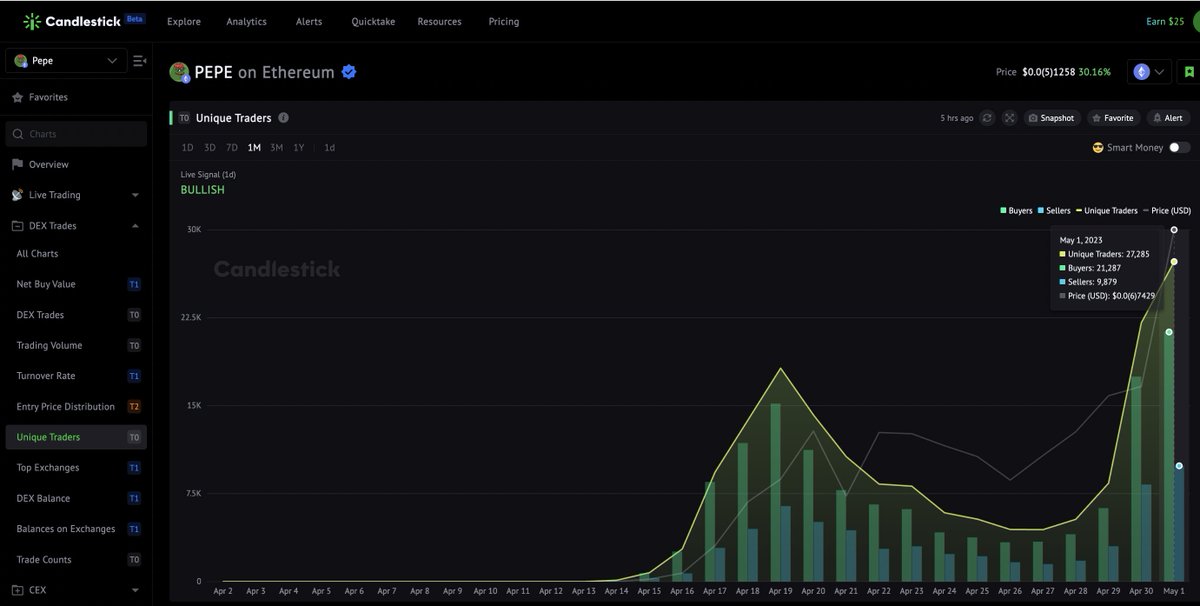The height and width of the screenshot is (606, 1200).
Task: Select the 1d interval option
Action: click(329, 148)
